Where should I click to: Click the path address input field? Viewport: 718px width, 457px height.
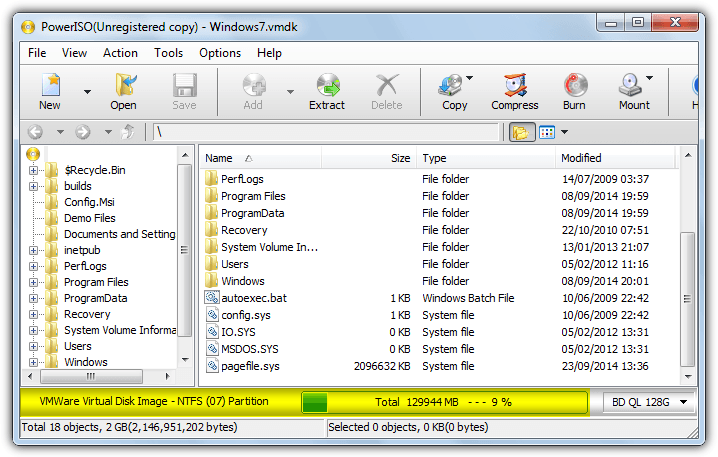(x=326, y=132)
